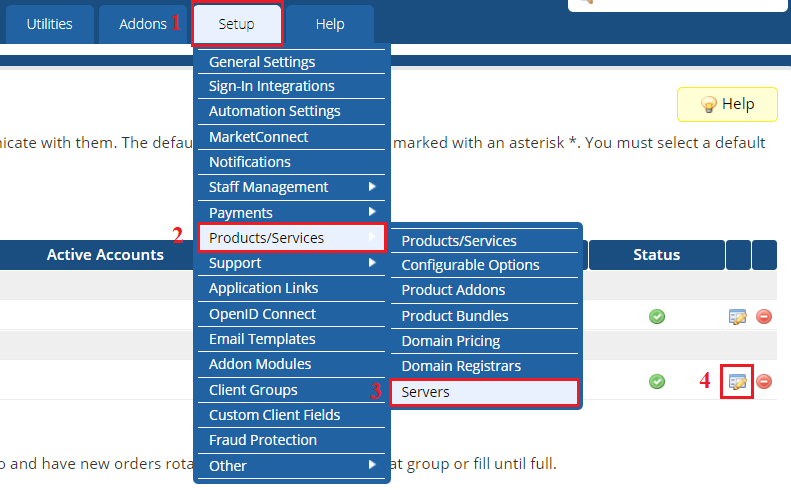Screen dimensions: 791x490
Task: Click the Active Accounts column header
Action: coord(105,255)
